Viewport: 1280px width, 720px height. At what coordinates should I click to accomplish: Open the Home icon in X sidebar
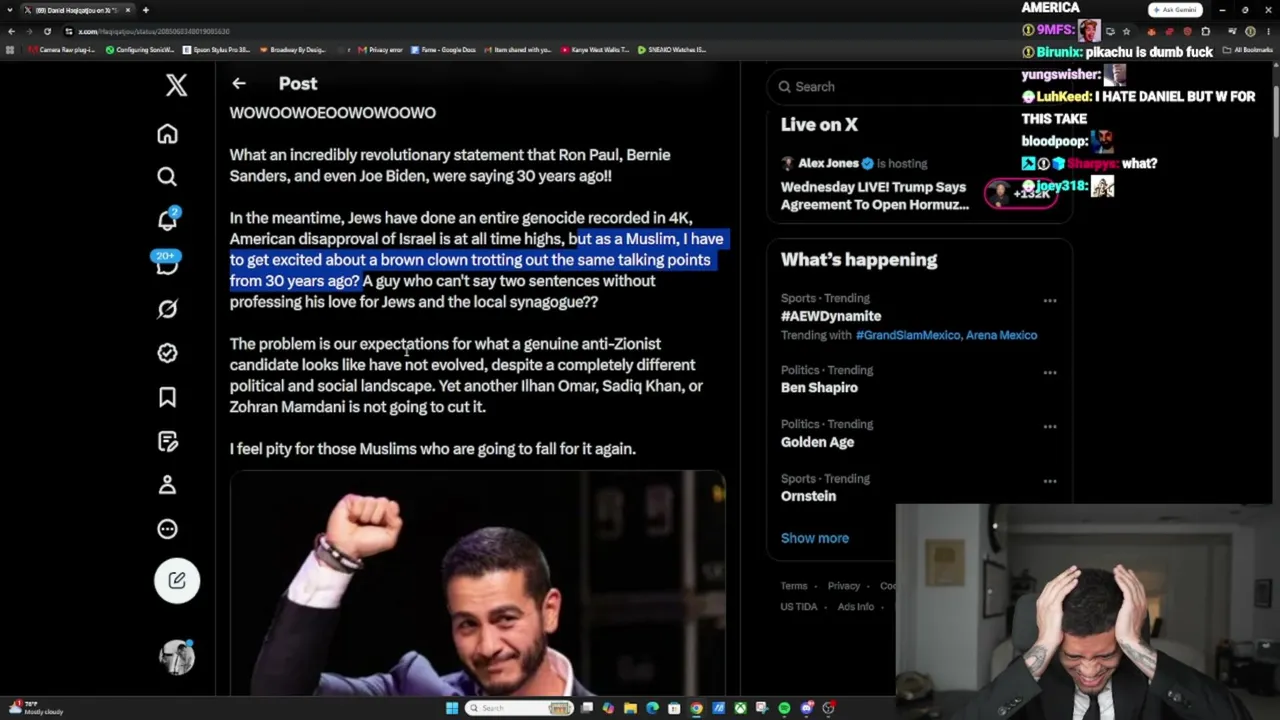(x=167, y=134)
